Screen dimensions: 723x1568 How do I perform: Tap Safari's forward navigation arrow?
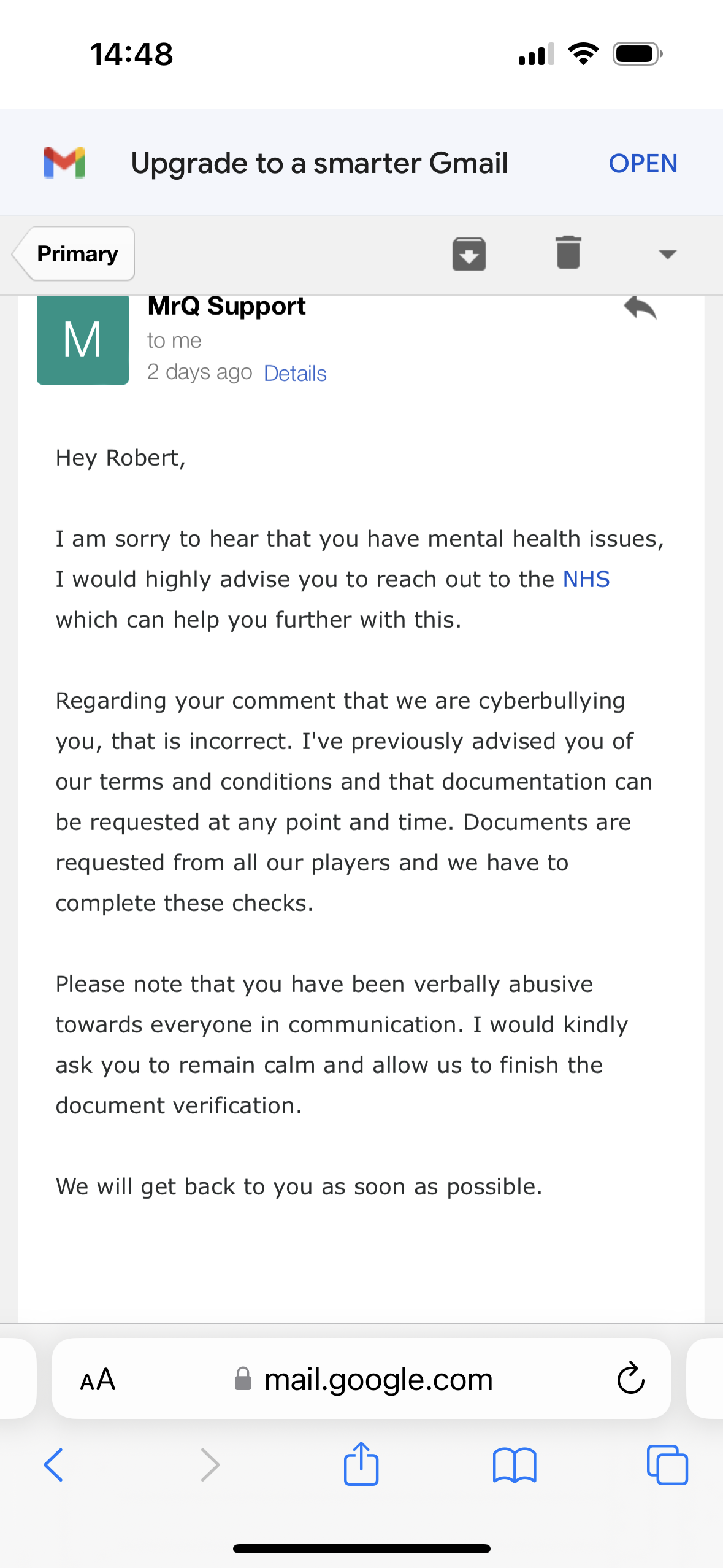coord(210,1465)
